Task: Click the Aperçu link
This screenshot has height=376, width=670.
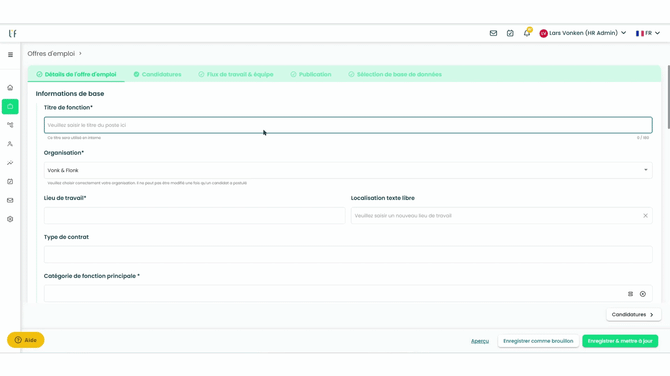Action: (x=480, y=341)
